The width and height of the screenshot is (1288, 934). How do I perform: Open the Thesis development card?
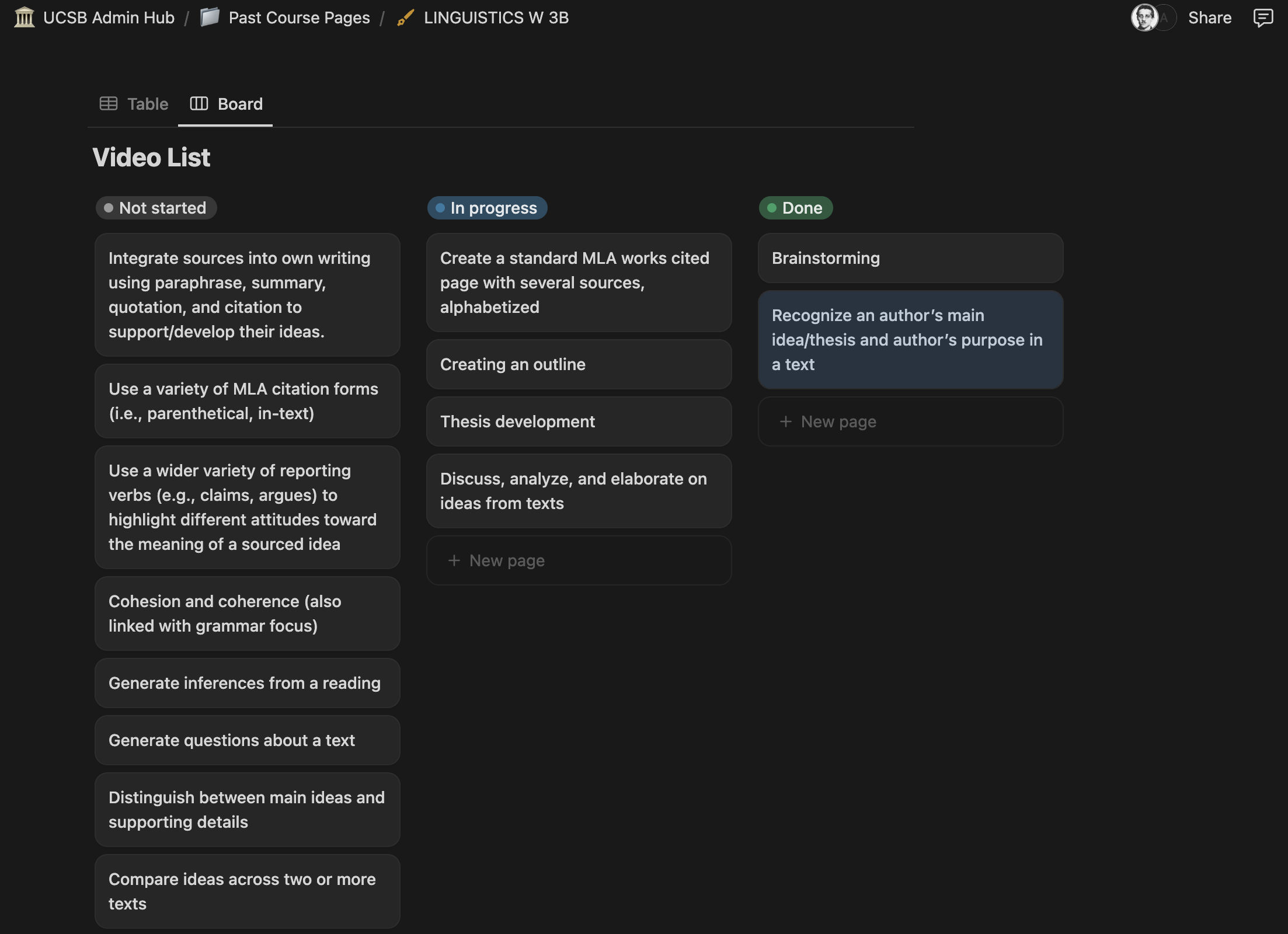click(578, 421)
